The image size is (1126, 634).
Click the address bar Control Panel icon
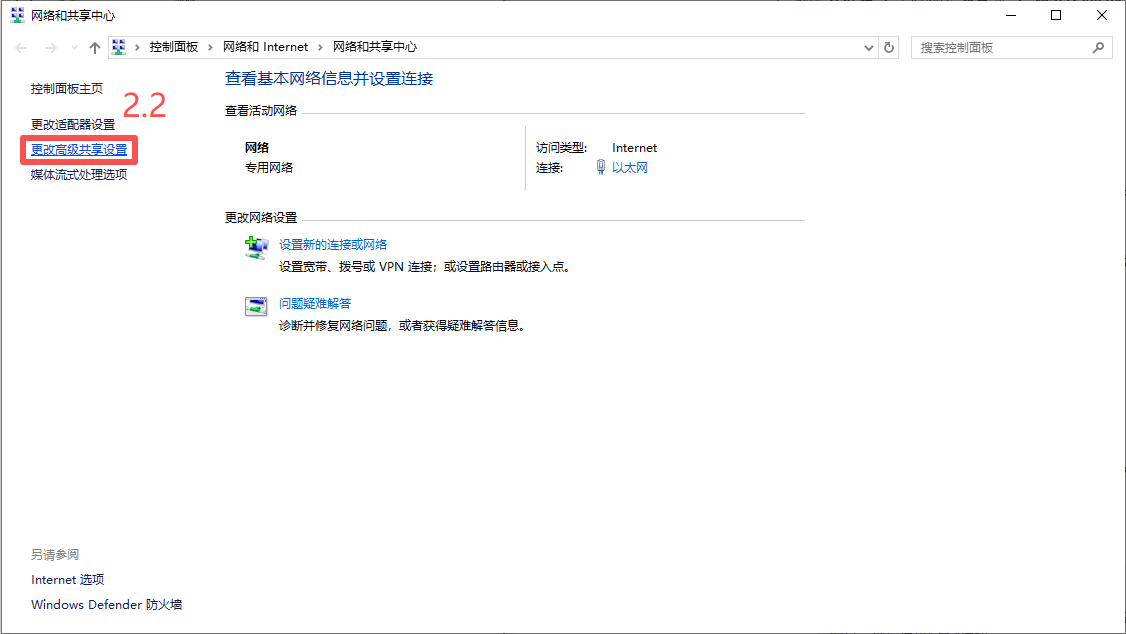(x=119, y=47)
